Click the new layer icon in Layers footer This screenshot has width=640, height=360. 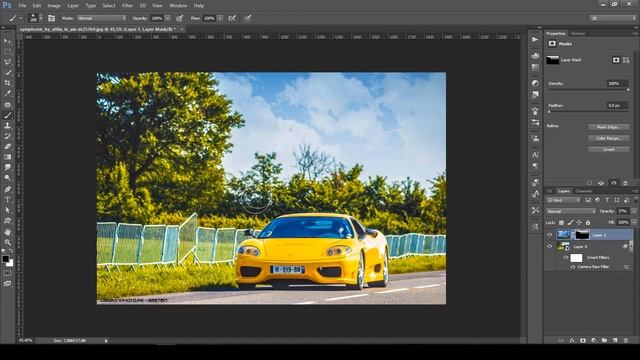click(615, 340)
